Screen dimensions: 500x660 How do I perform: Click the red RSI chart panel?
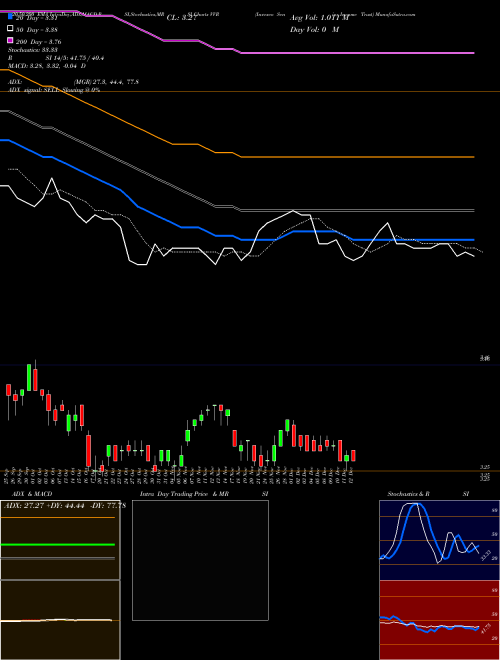coord(439,620)
